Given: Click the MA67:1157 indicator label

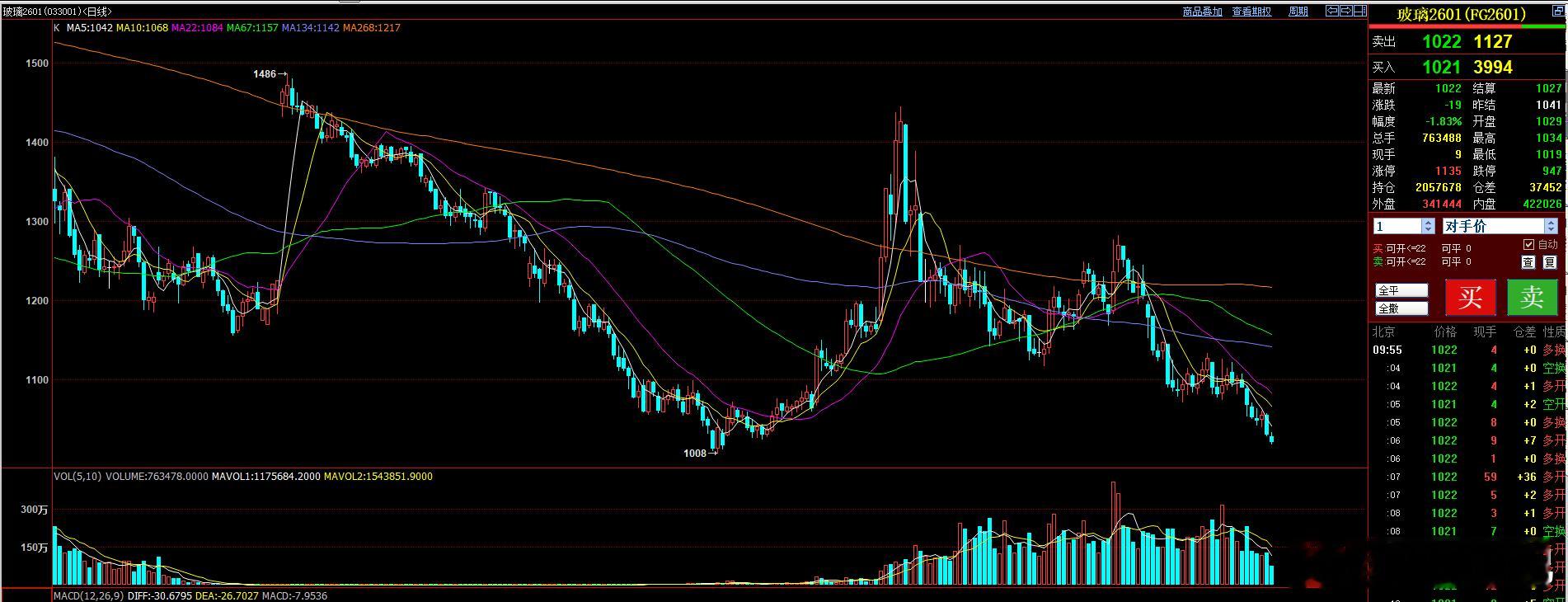Looking at the screenshot, I should point(252,28).
